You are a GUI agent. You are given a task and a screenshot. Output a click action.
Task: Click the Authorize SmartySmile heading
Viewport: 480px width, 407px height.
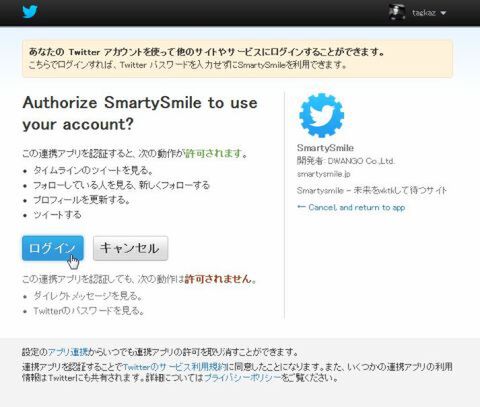pos(140,113)
